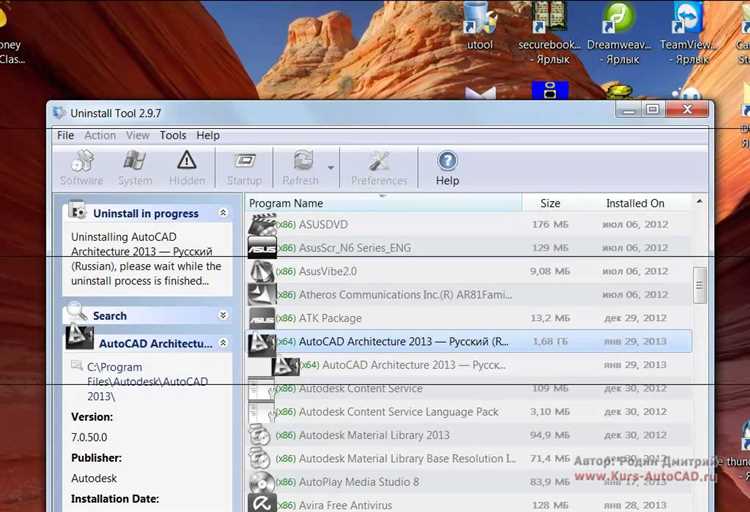Viewport: 750px width, 512px height.
Task: Open C:\Program Files\Autodesk install path link
Action: [x=147, y=382]
